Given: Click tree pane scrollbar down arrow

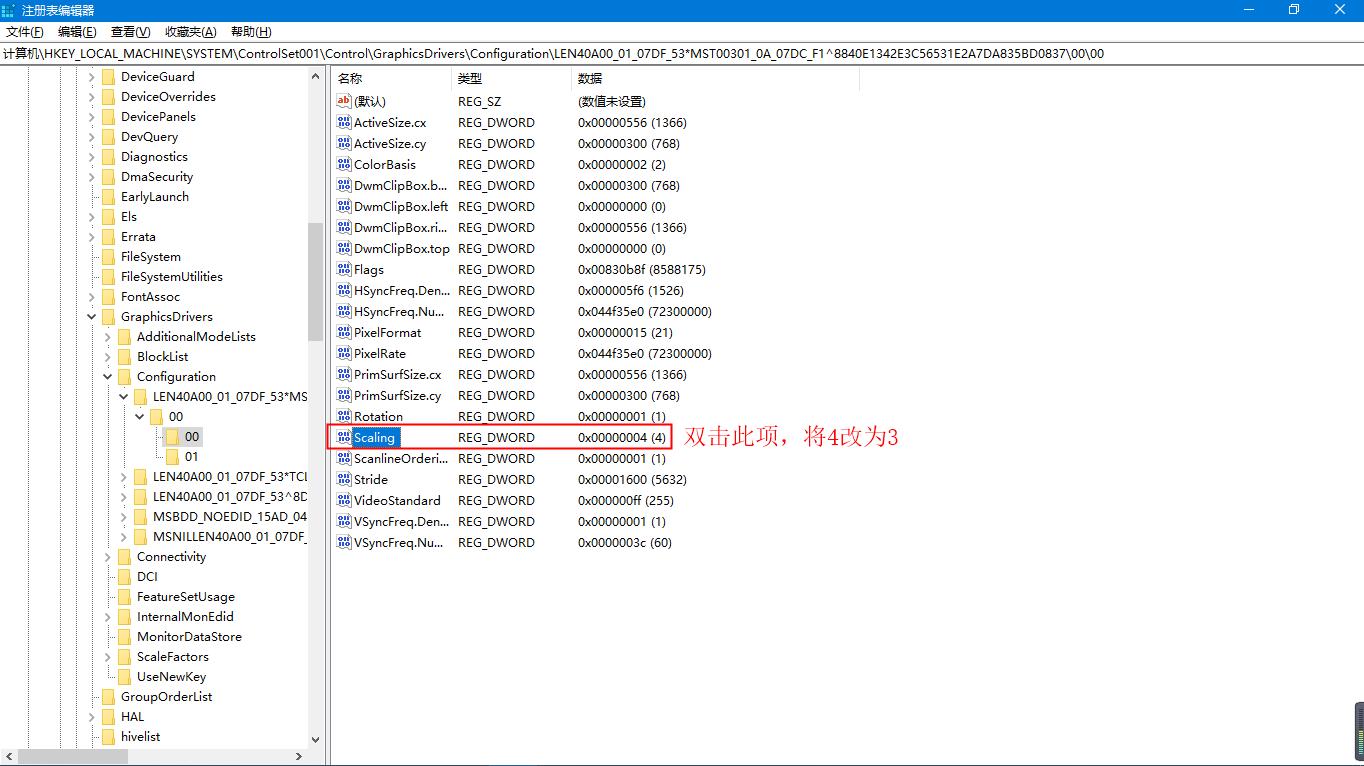Looking at the screenshot, I should point(316,740).
